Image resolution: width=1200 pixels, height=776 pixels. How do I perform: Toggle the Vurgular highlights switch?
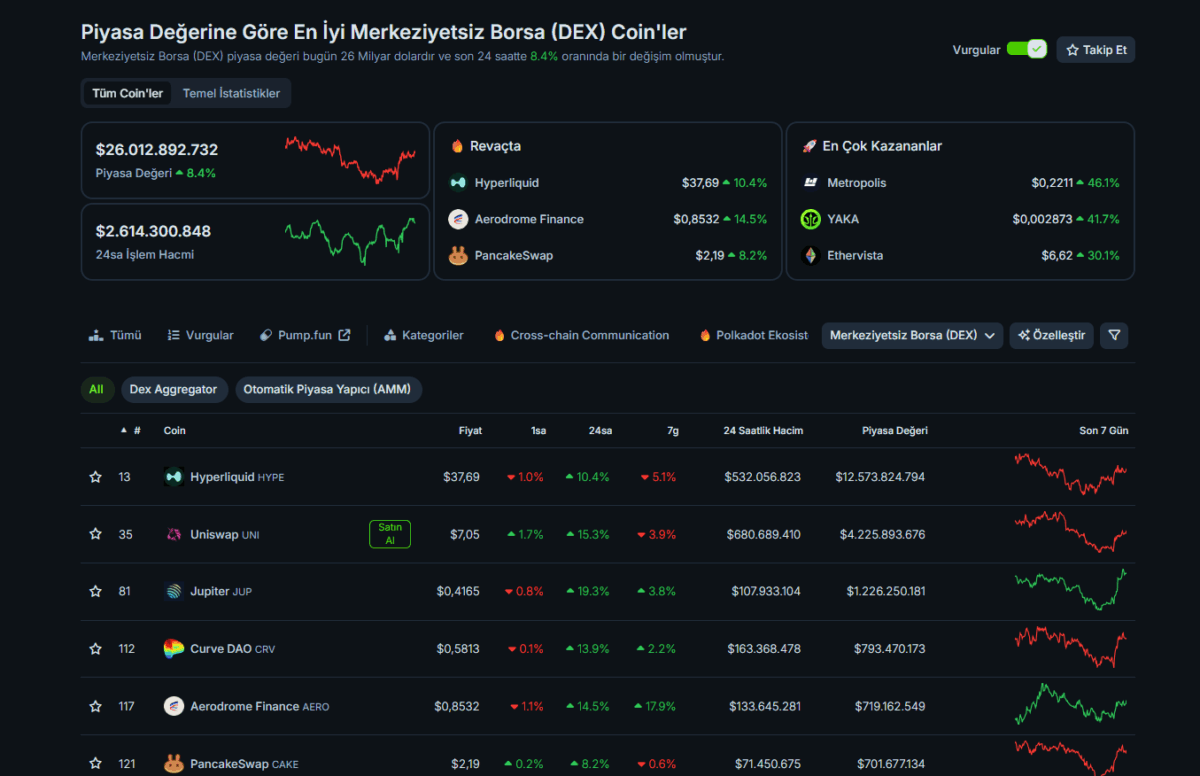(1026, 49)
